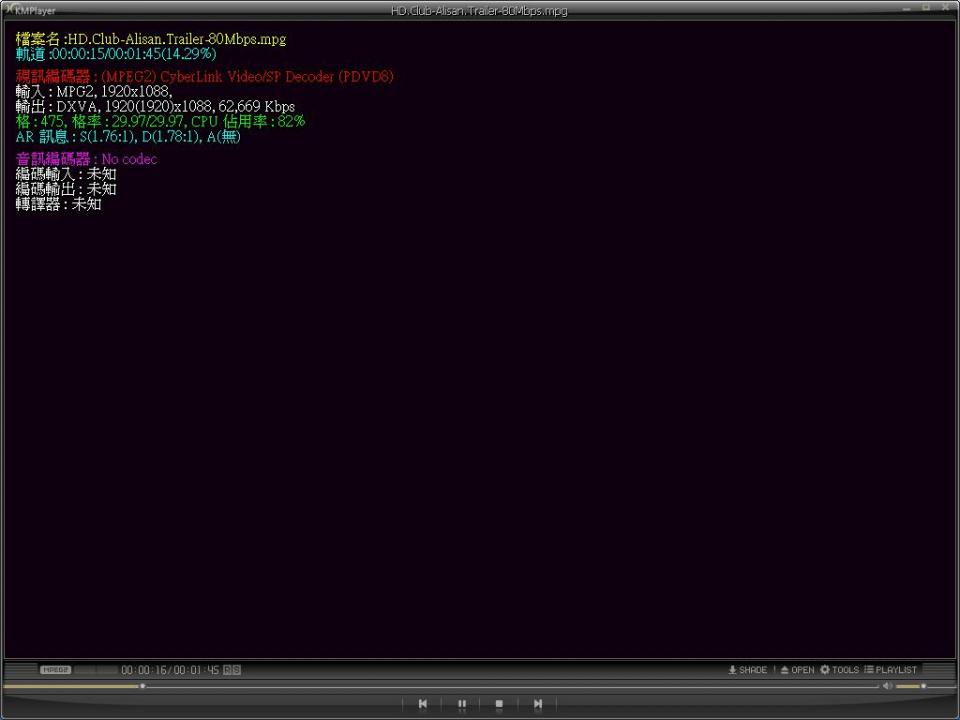
Task: Skip to the previous track
Action: 423,704
